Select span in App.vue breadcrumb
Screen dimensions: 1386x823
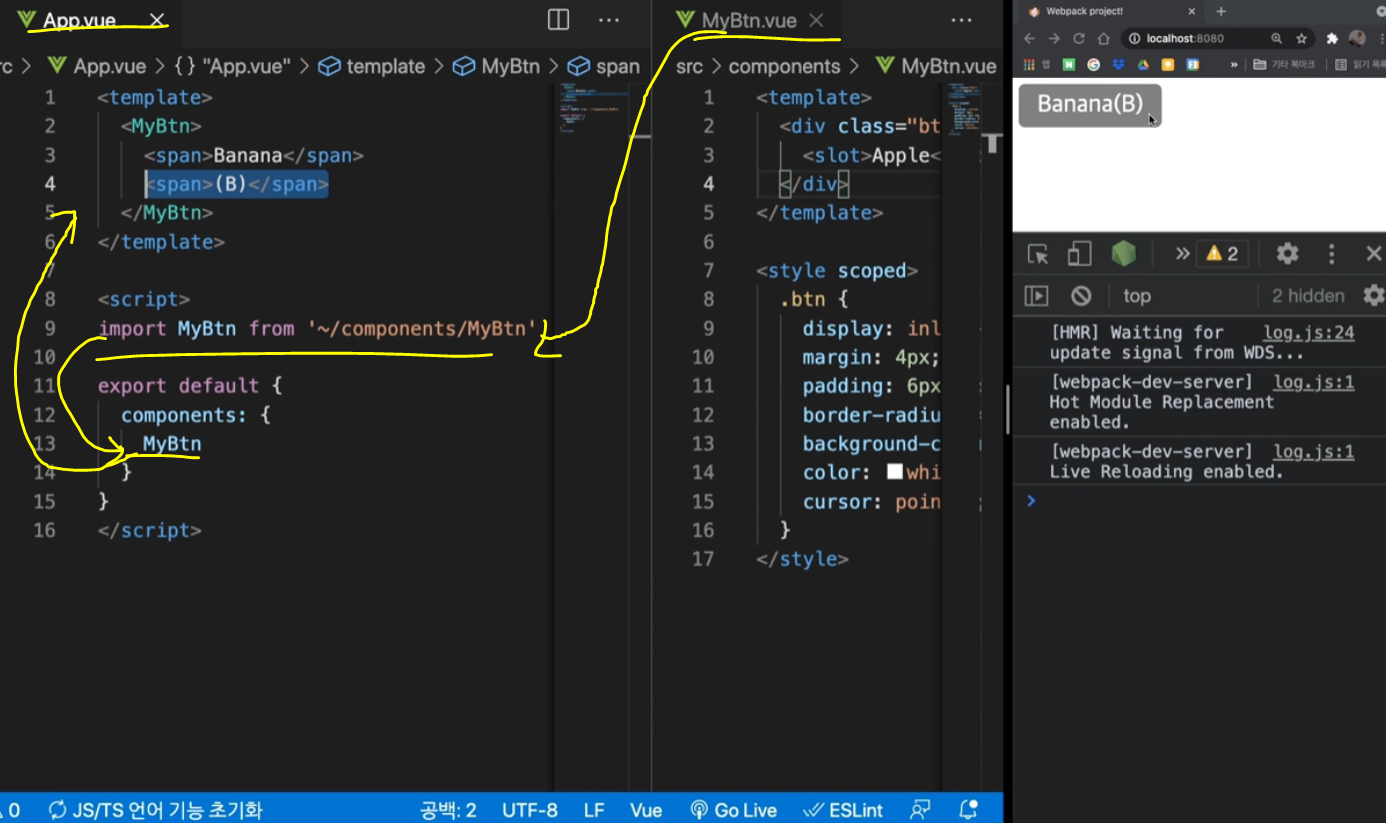click(604, 66)
